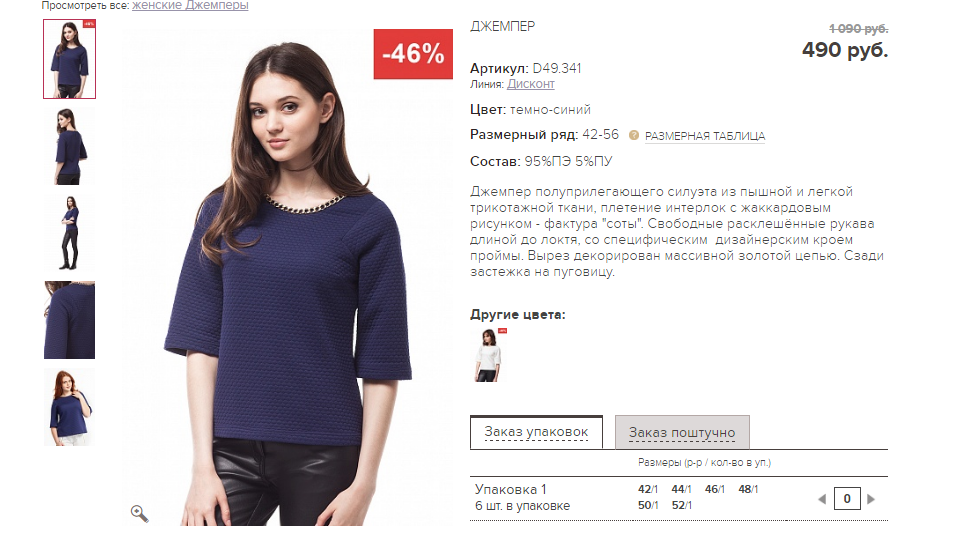Image resolution: width=974 pixels, height=542 pixels.
Task: Click the question mark icon beside size chart
Action: tap(634, 135)
